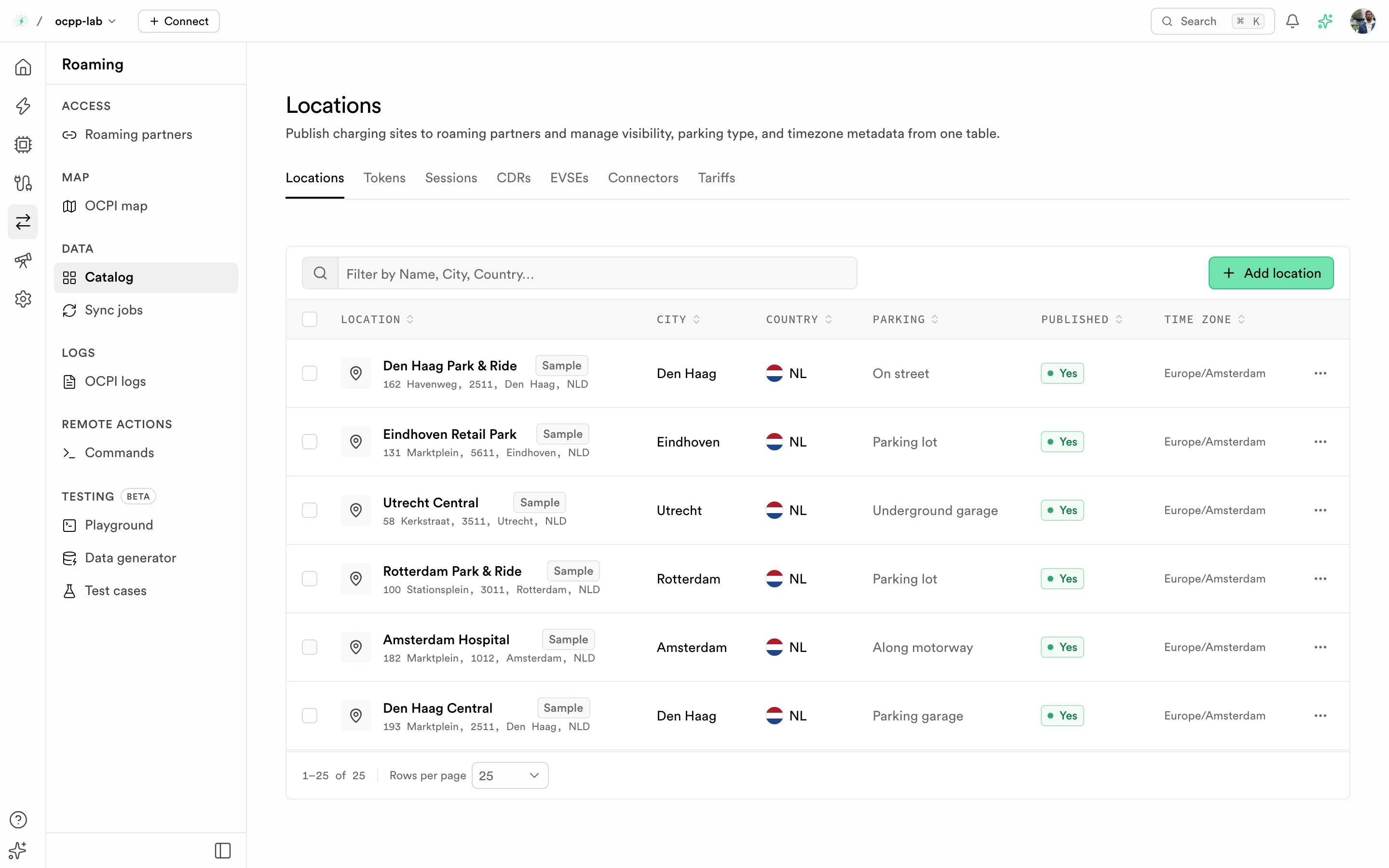Click the sparkle AI icon at bottom left
1389x868 pixels.
(x=18, y=850)
